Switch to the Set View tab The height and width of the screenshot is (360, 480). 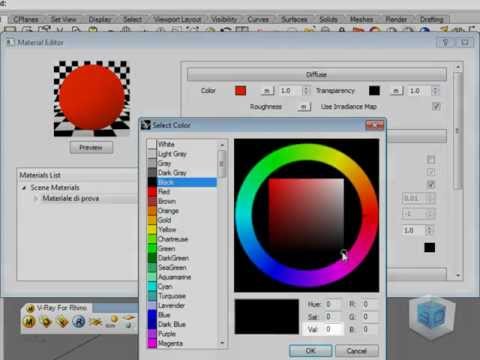tap(63, 20)
